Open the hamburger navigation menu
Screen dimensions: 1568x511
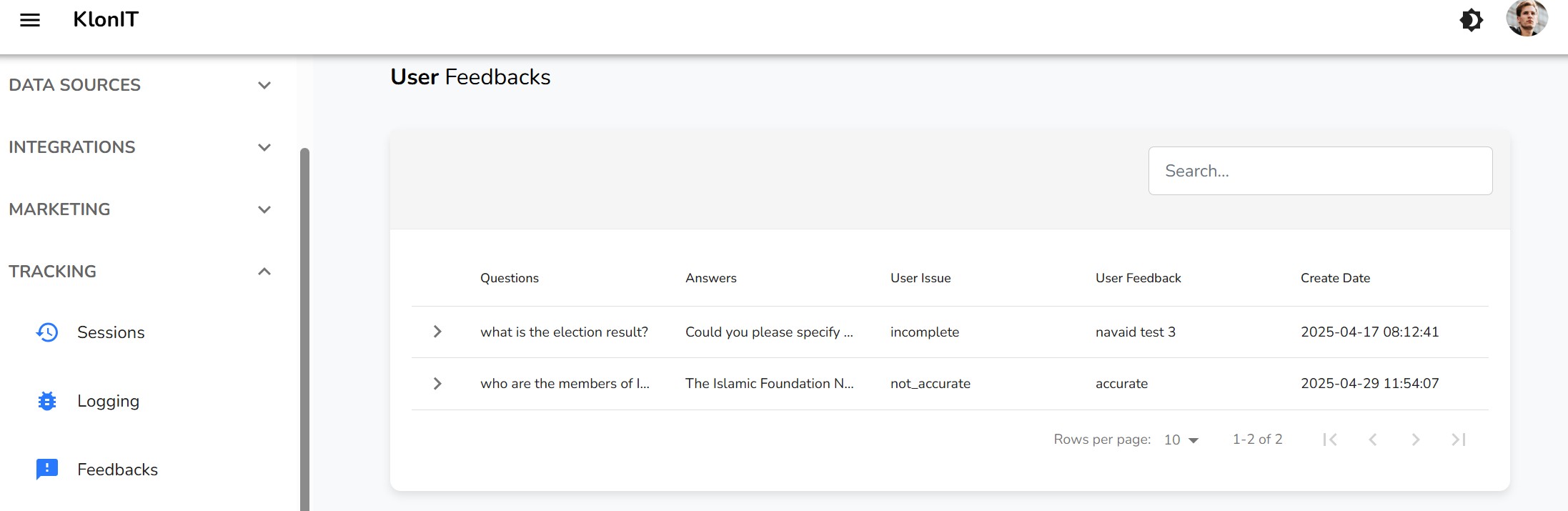pos(30,20)
